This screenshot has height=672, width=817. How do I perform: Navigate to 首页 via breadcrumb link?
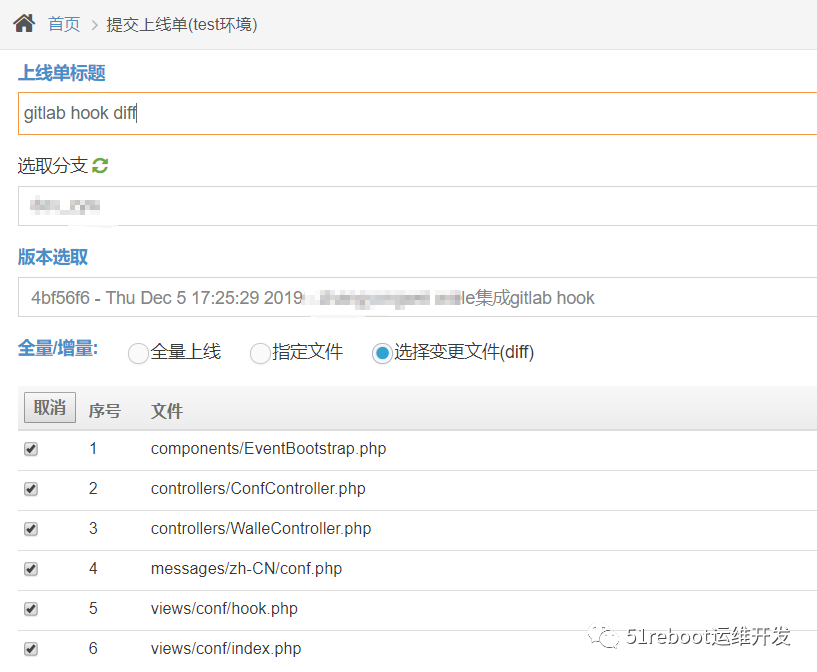[x=63, y=24]
